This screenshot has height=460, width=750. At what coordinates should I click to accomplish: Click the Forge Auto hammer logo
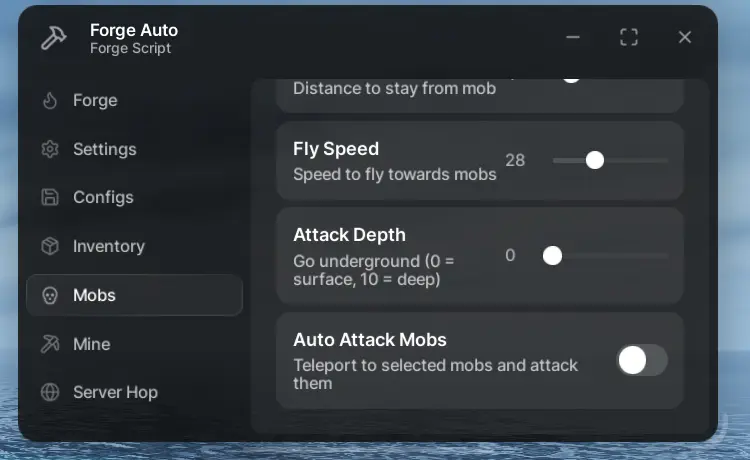(x=53, y=39)
